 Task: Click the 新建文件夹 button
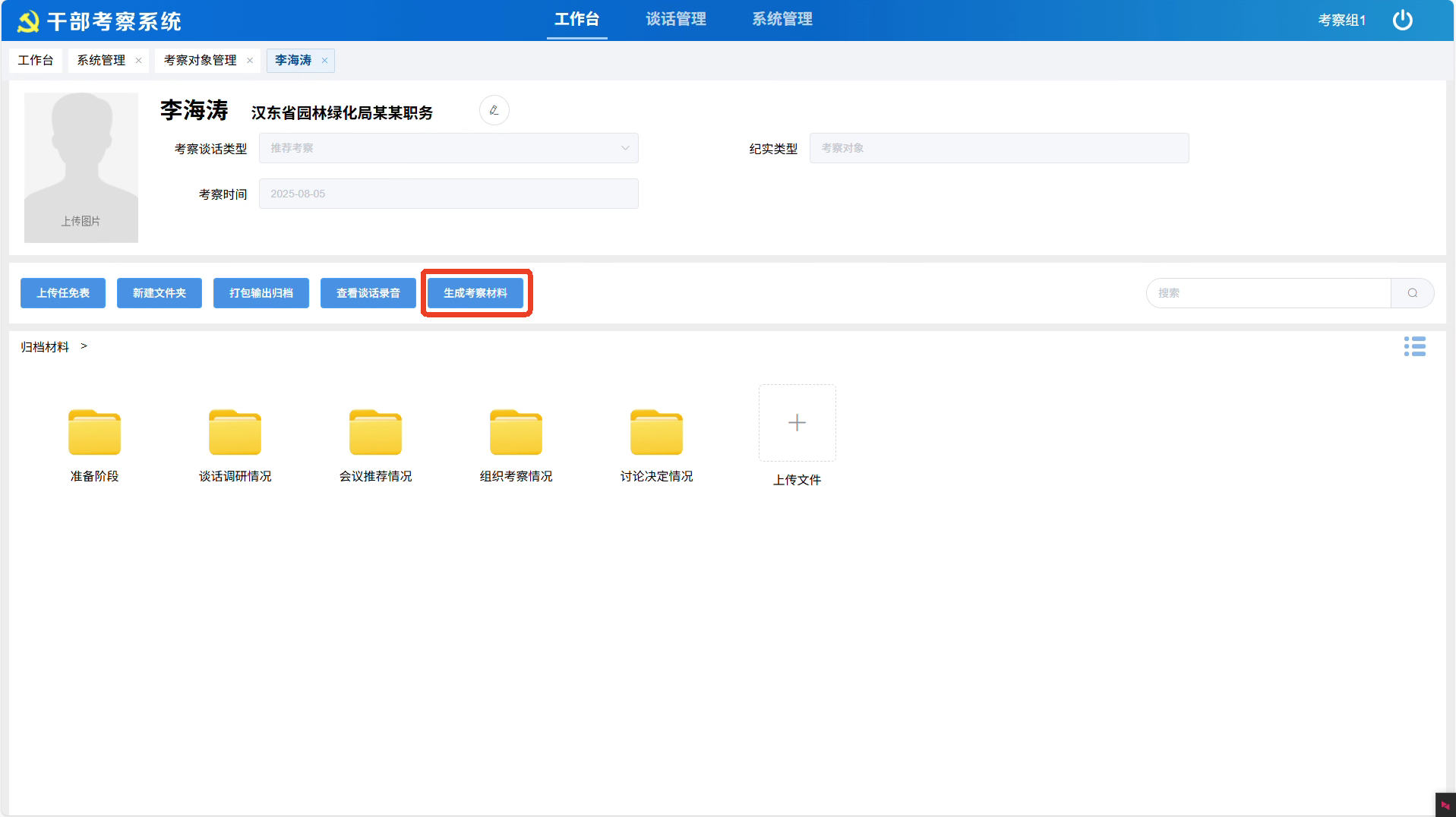(159, 293)
